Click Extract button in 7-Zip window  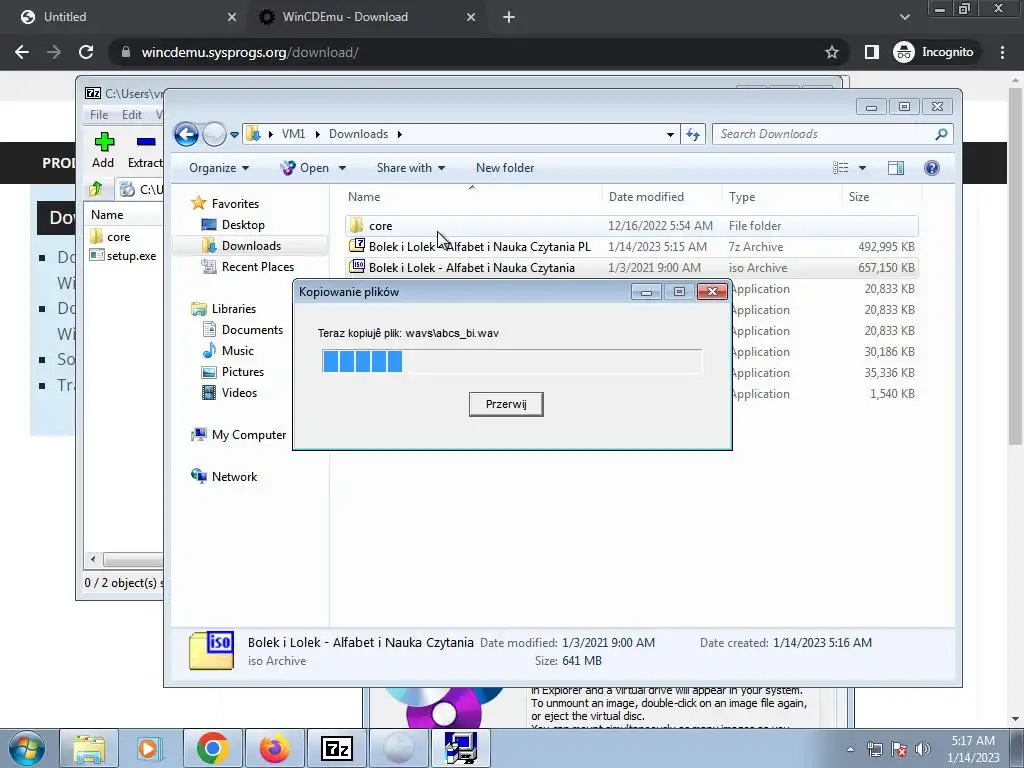(145, 150)
